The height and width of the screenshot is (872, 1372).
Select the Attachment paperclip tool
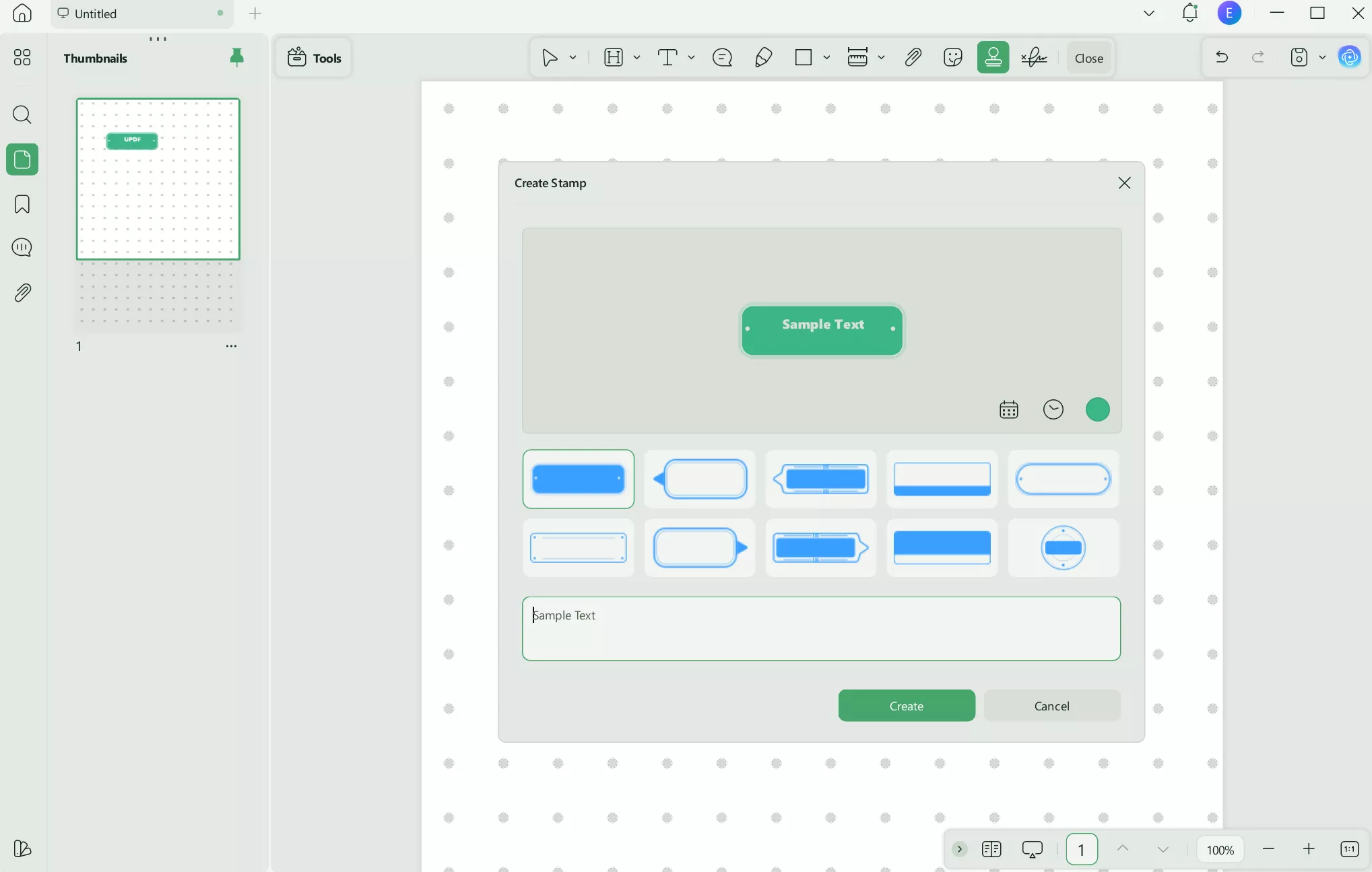click(x=913, y=57)
